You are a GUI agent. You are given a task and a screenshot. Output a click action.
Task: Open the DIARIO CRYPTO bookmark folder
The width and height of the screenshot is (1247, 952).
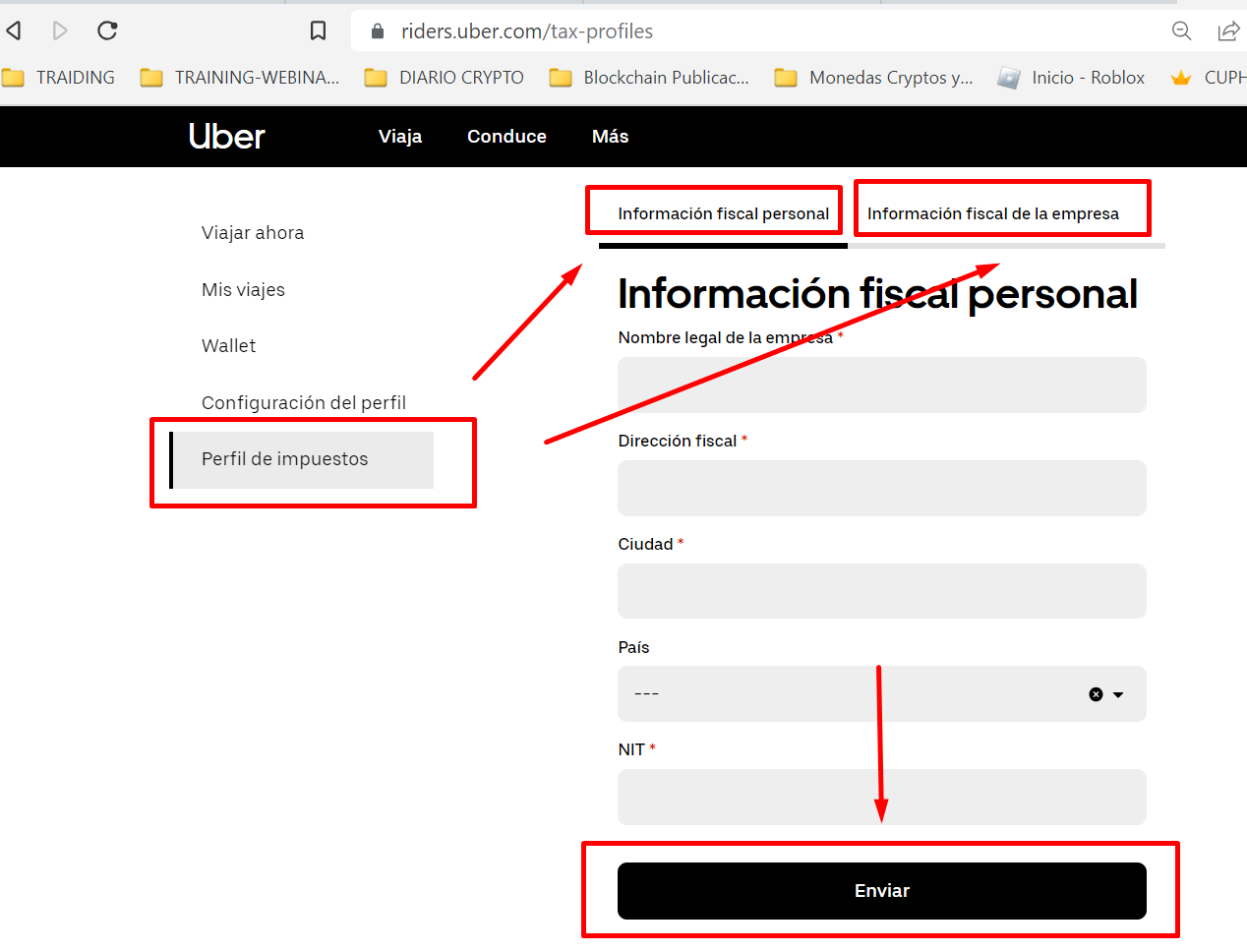tap(444, 78)
